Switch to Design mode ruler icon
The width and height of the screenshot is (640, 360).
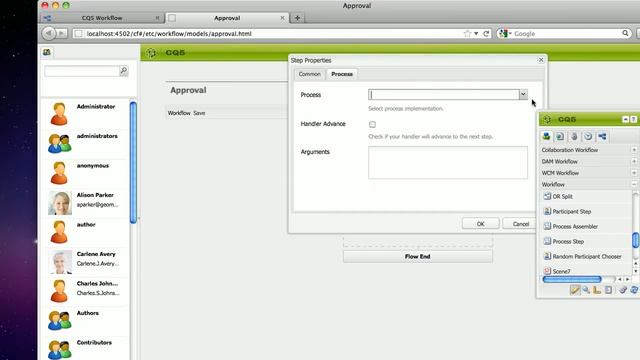tap(597, 290)
